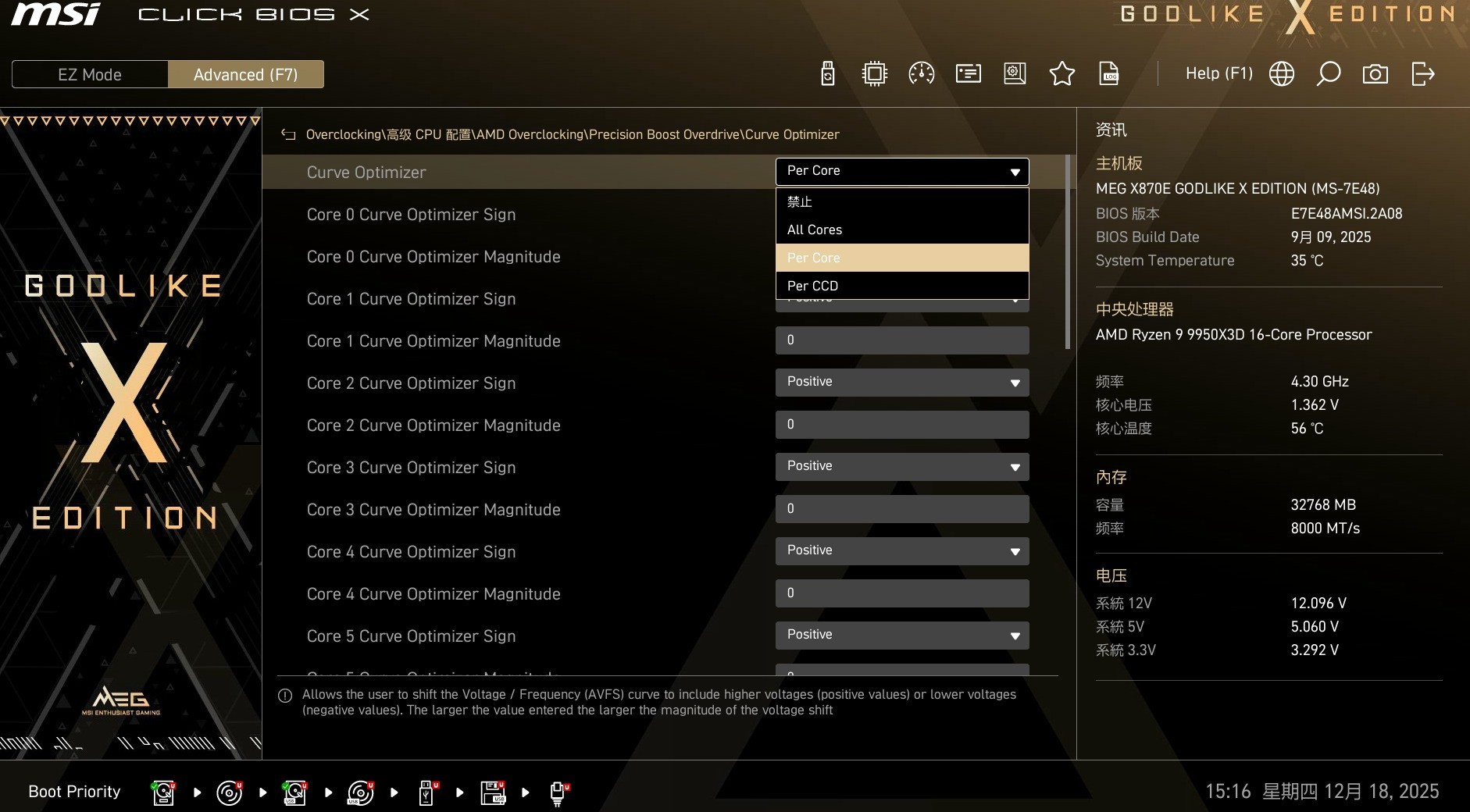1470x812 pixels.
Task: Click the CPU chip icon in toolbar
Action: coord(874,74)
